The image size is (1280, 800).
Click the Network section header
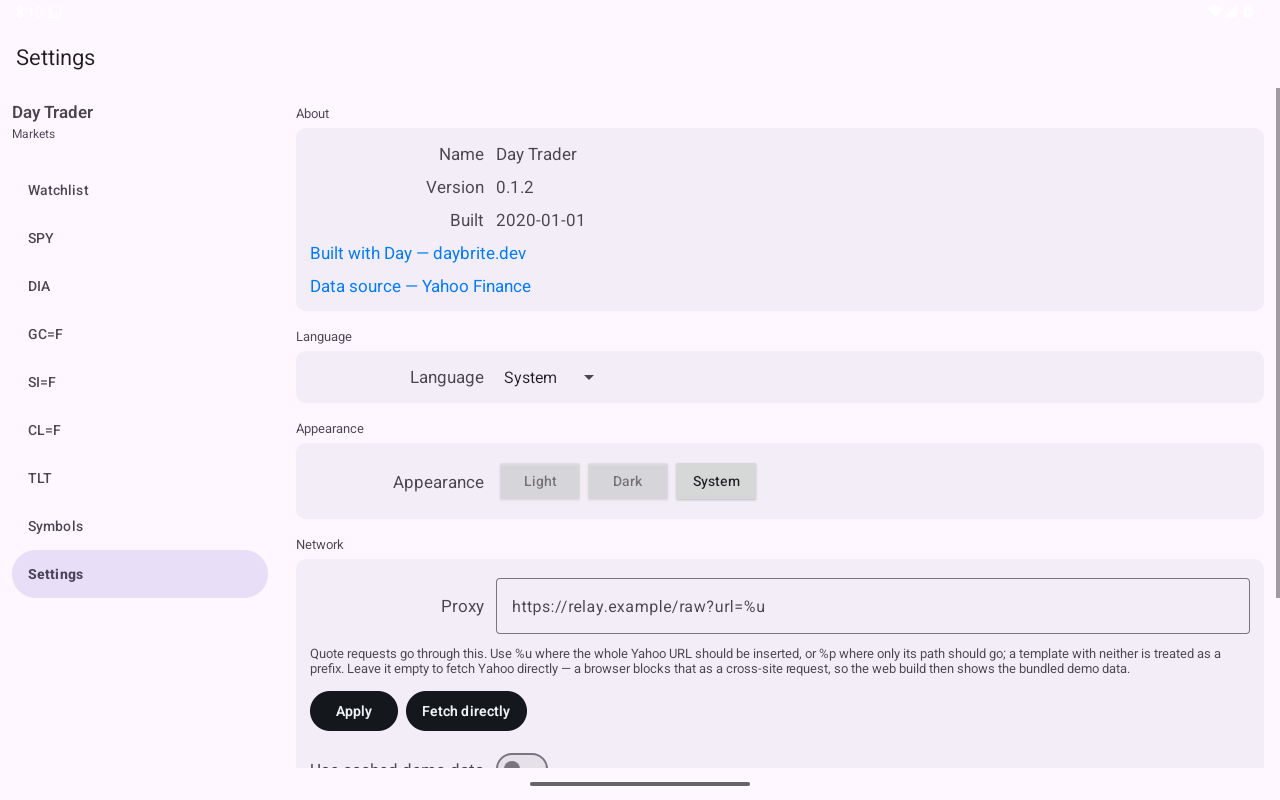coord(320,544)
